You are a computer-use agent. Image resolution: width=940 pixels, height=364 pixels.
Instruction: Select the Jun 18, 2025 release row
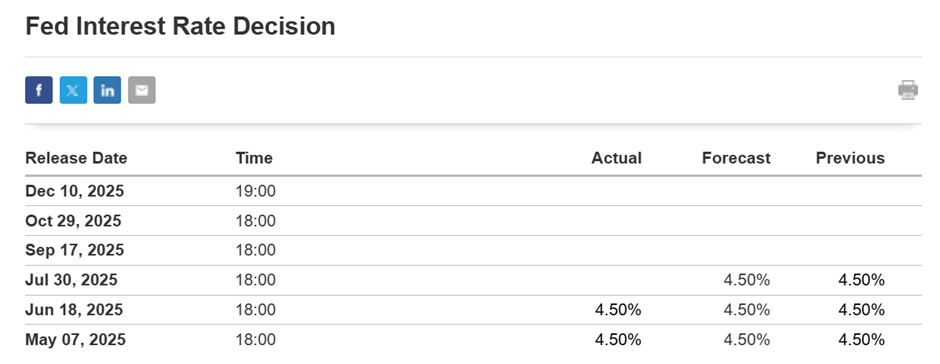tap(473, 310)
